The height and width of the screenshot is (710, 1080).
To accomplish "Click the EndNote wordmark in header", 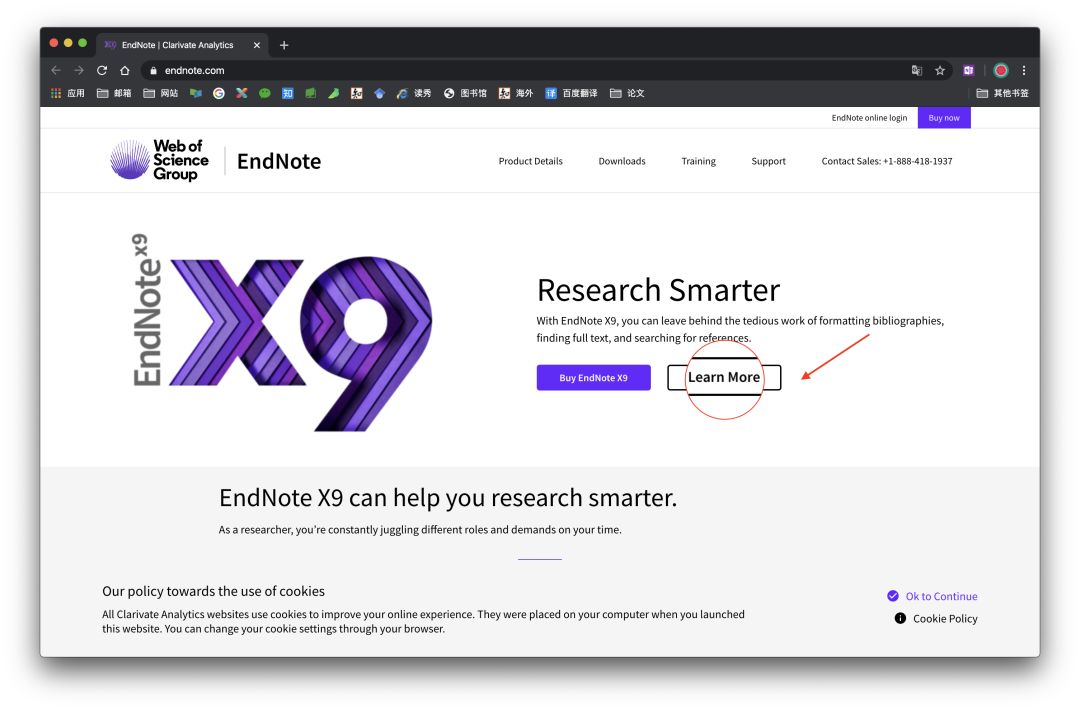I will point(279,161).
